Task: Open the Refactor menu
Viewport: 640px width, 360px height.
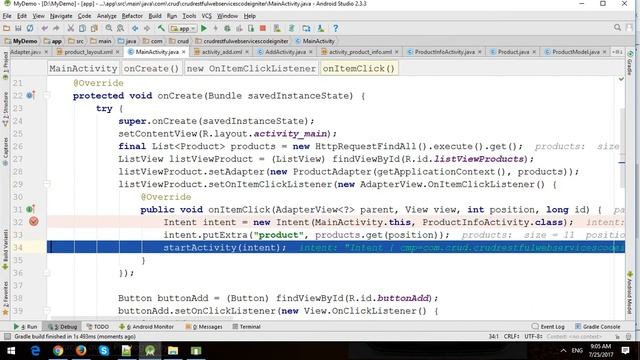Action: pyautogui.click(x=132, y=16)
